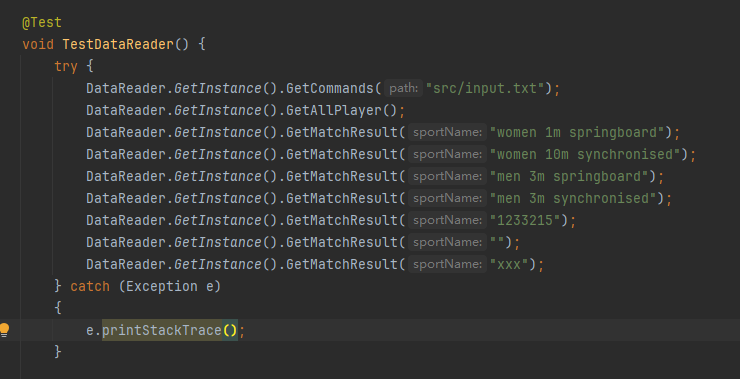Click Exception e in the catch clause
The image size is (740, 379).
tap(169, 286)
